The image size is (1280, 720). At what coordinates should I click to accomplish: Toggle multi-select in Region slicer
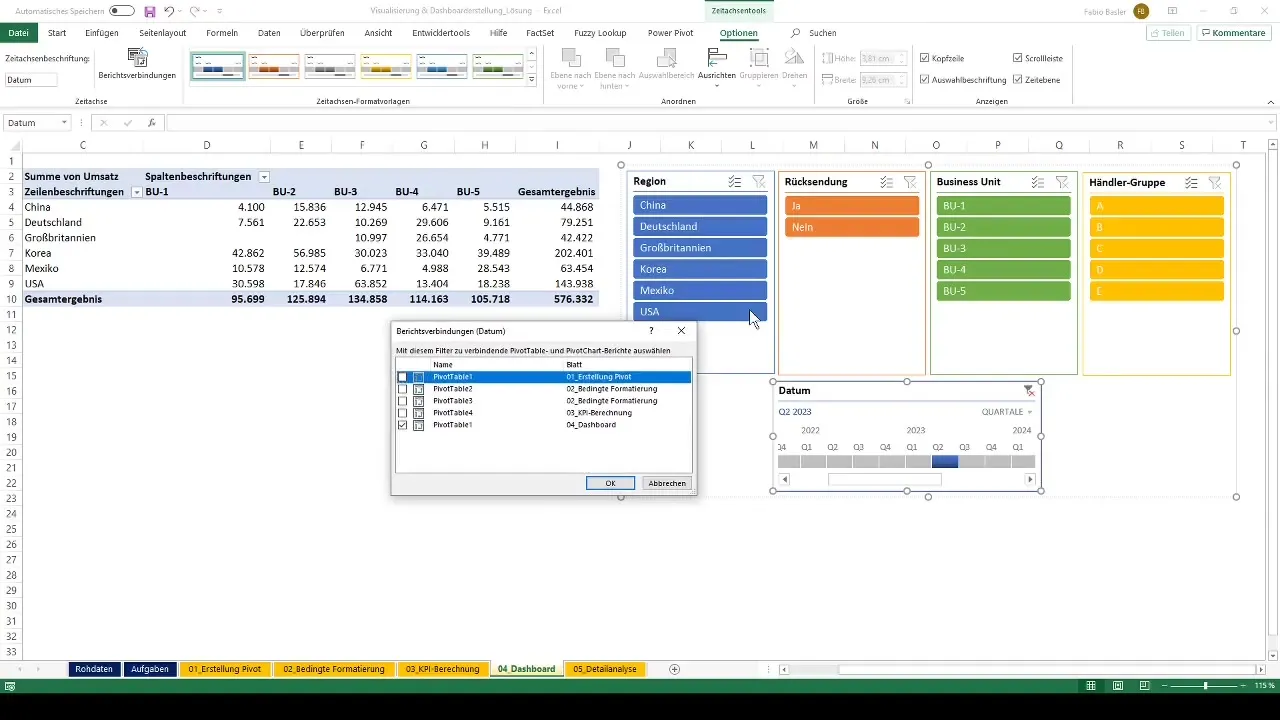tap(735, 182)
